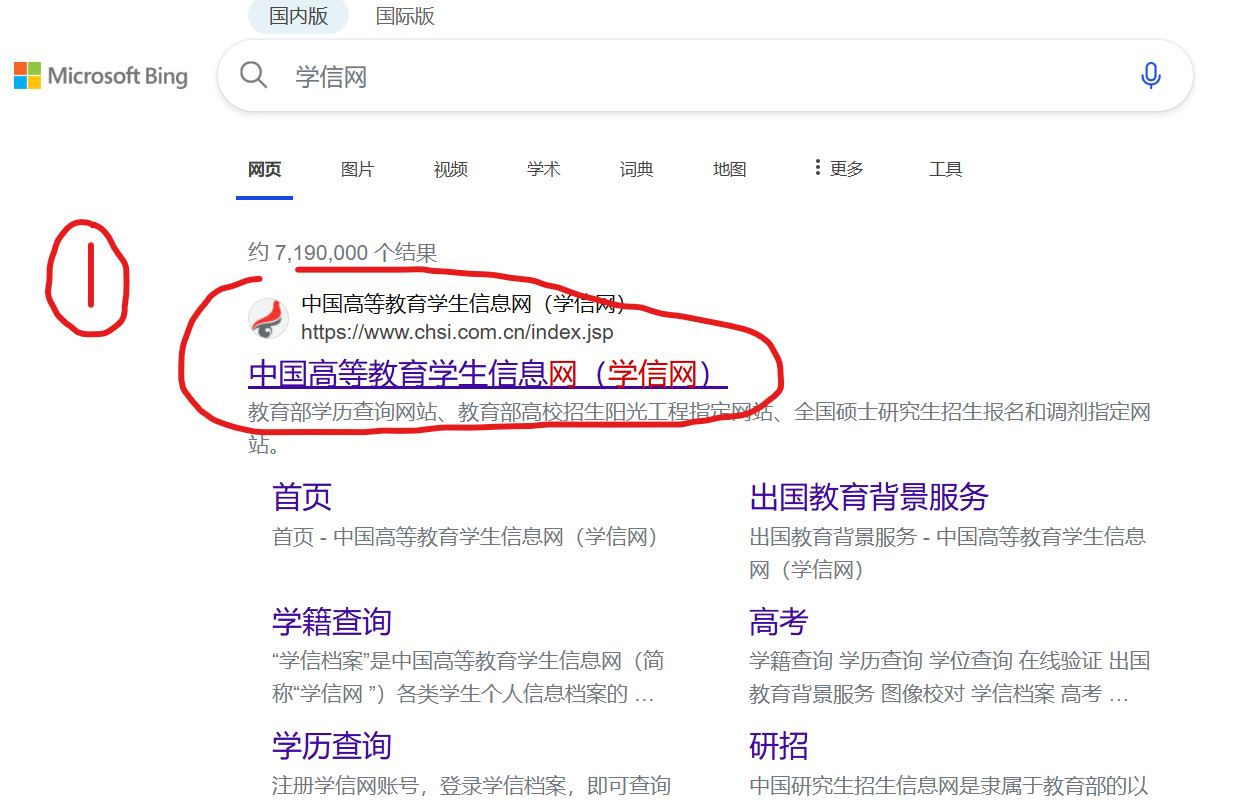Open the 学籍查询 link
This screenshot has height=805, width=1252.
[333, 621]
